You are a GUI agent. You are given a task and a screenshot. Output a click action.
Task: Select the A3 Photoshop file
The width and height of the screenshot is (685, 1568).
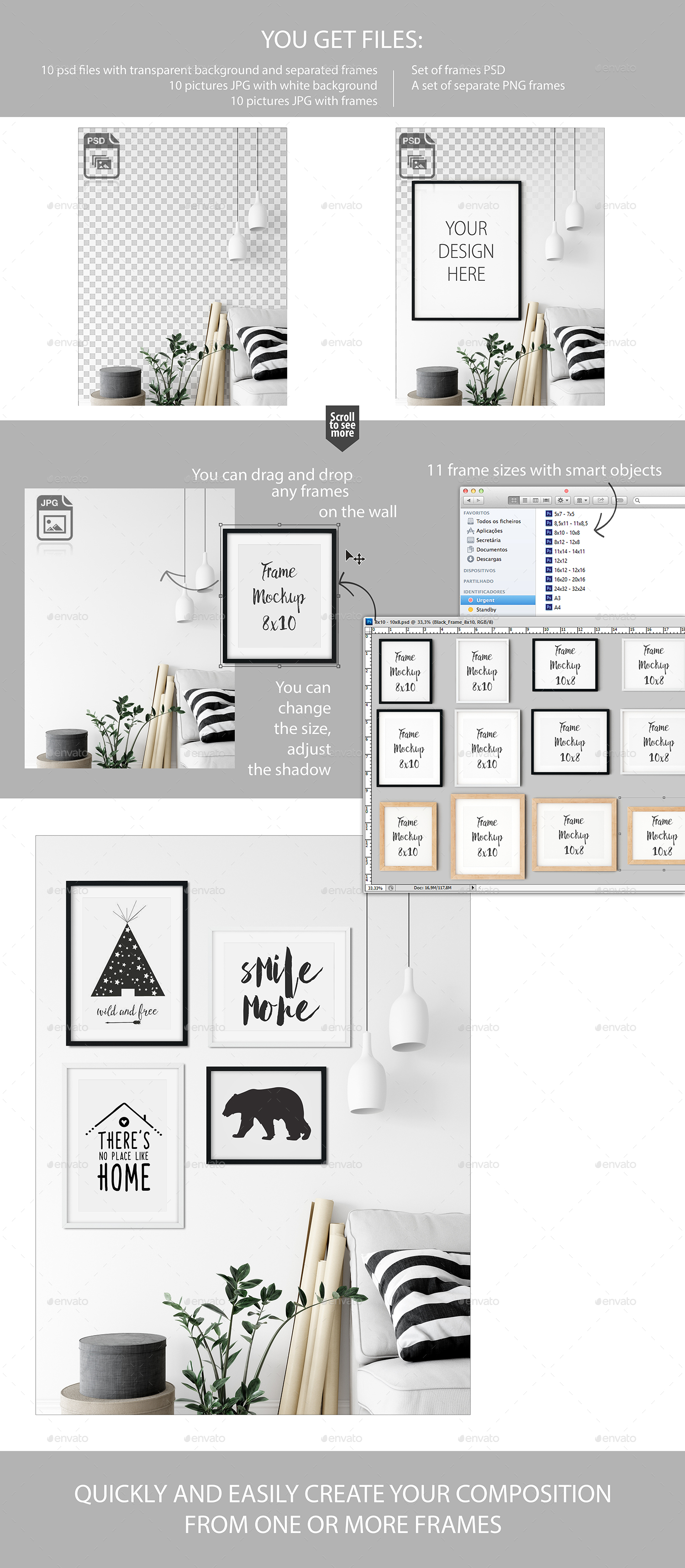553,598
